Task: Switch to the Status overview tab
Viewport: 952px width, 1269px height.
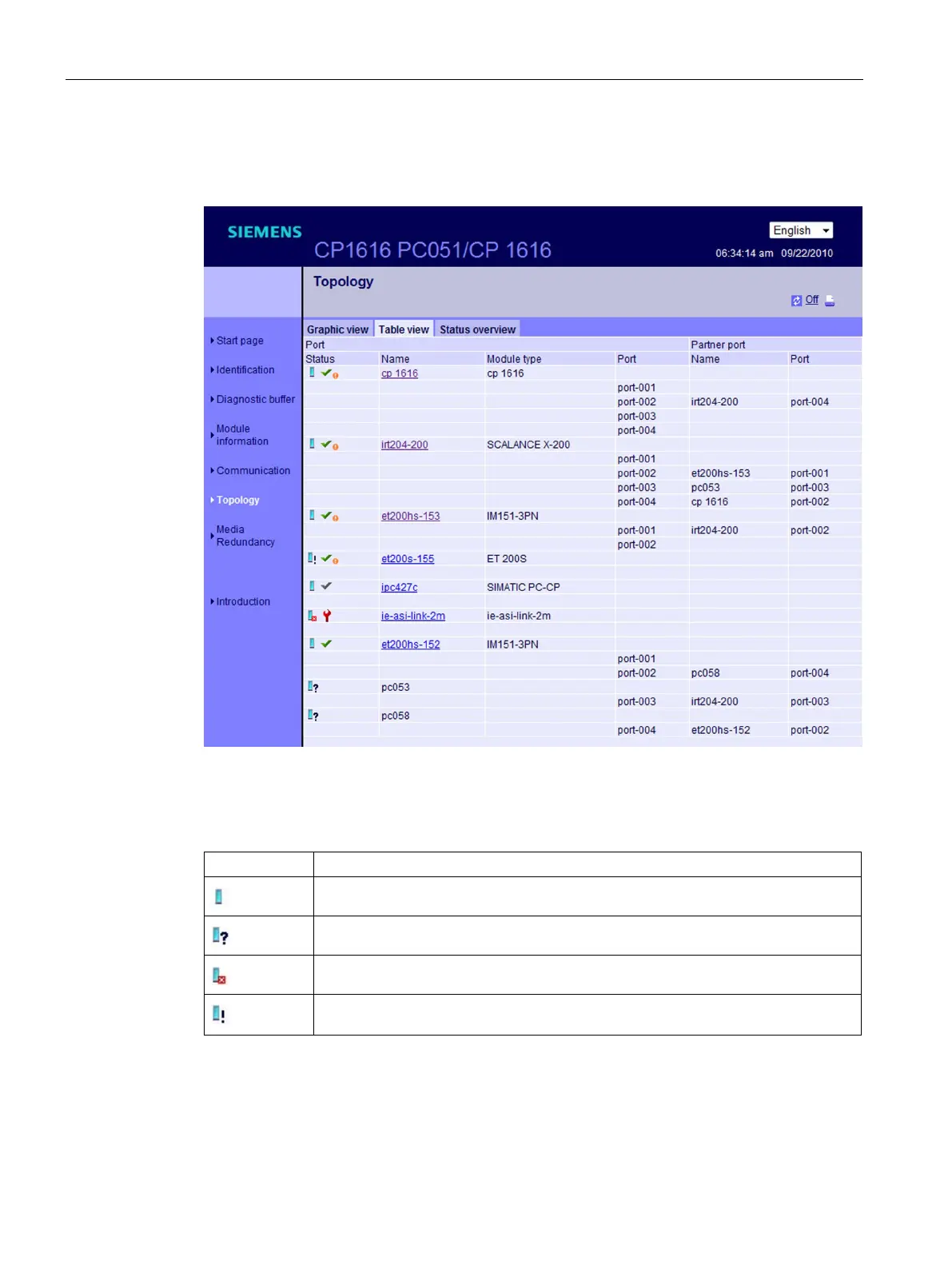Action: (x=477, y=329)
